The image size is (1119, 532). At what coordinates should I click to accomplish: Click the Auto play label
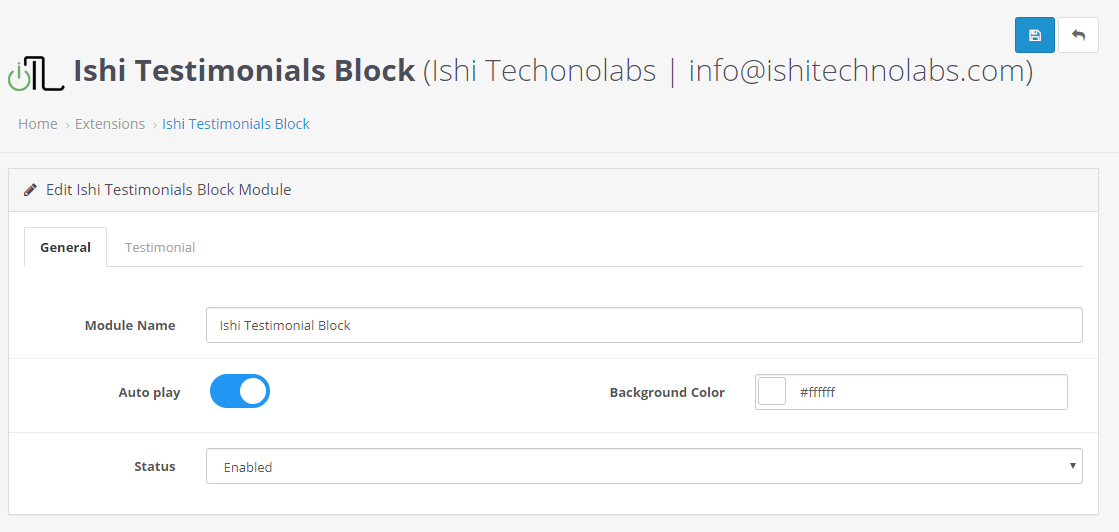[x=149, y=392]
